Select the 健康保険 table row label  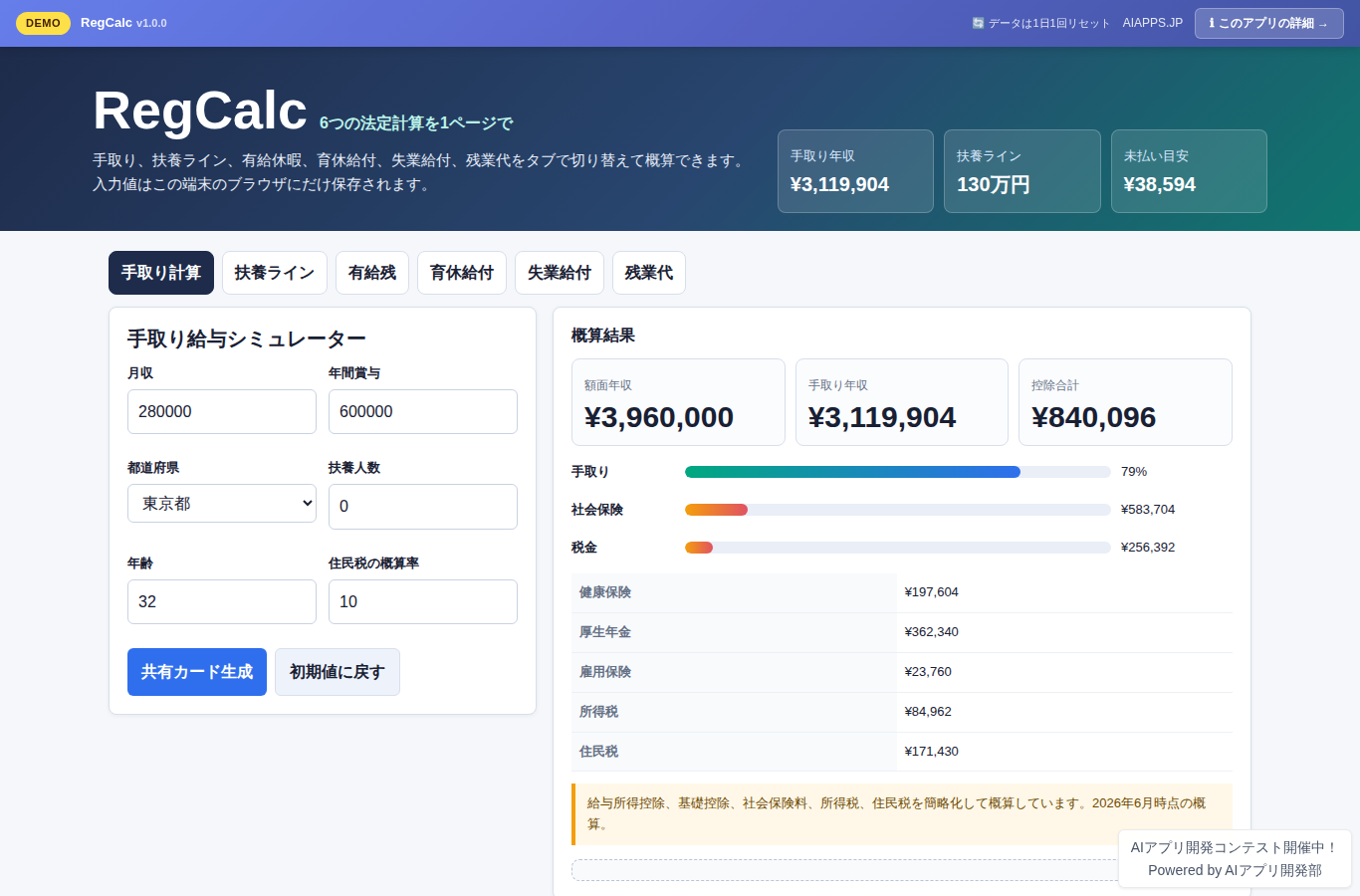point(734,592)
